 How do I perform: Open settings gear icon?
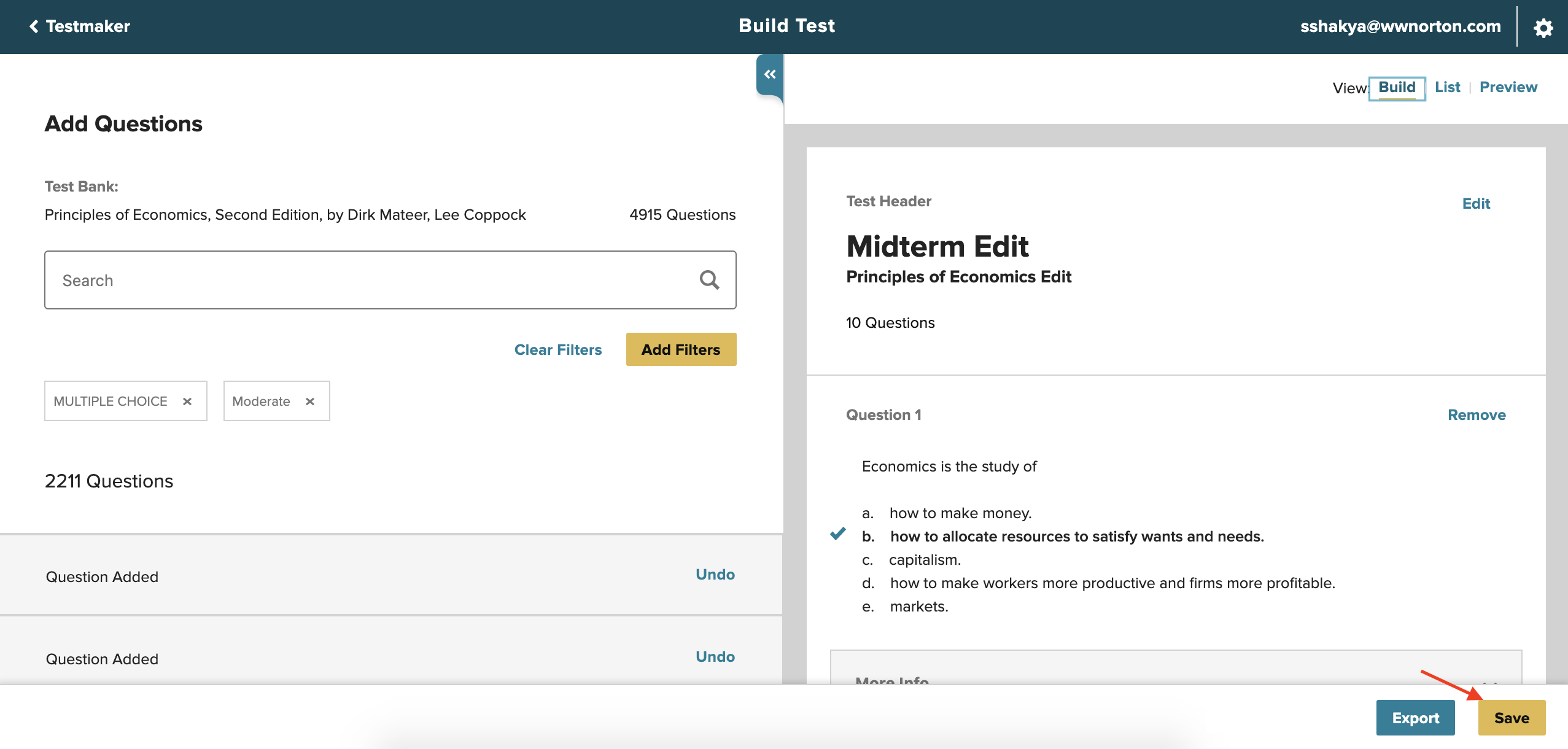[1543, 28]
